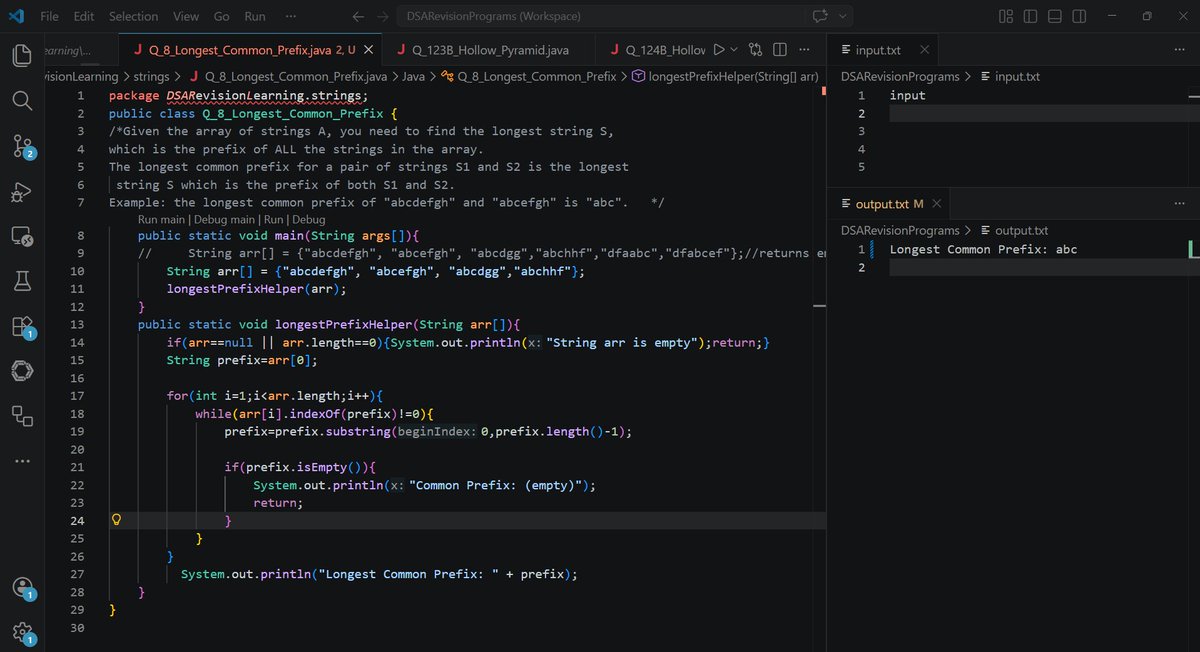The width and height of the screenshot is (1200, 652).
Task: Open the Copilot chat dropdown arrow
Action: coord(843,16)
